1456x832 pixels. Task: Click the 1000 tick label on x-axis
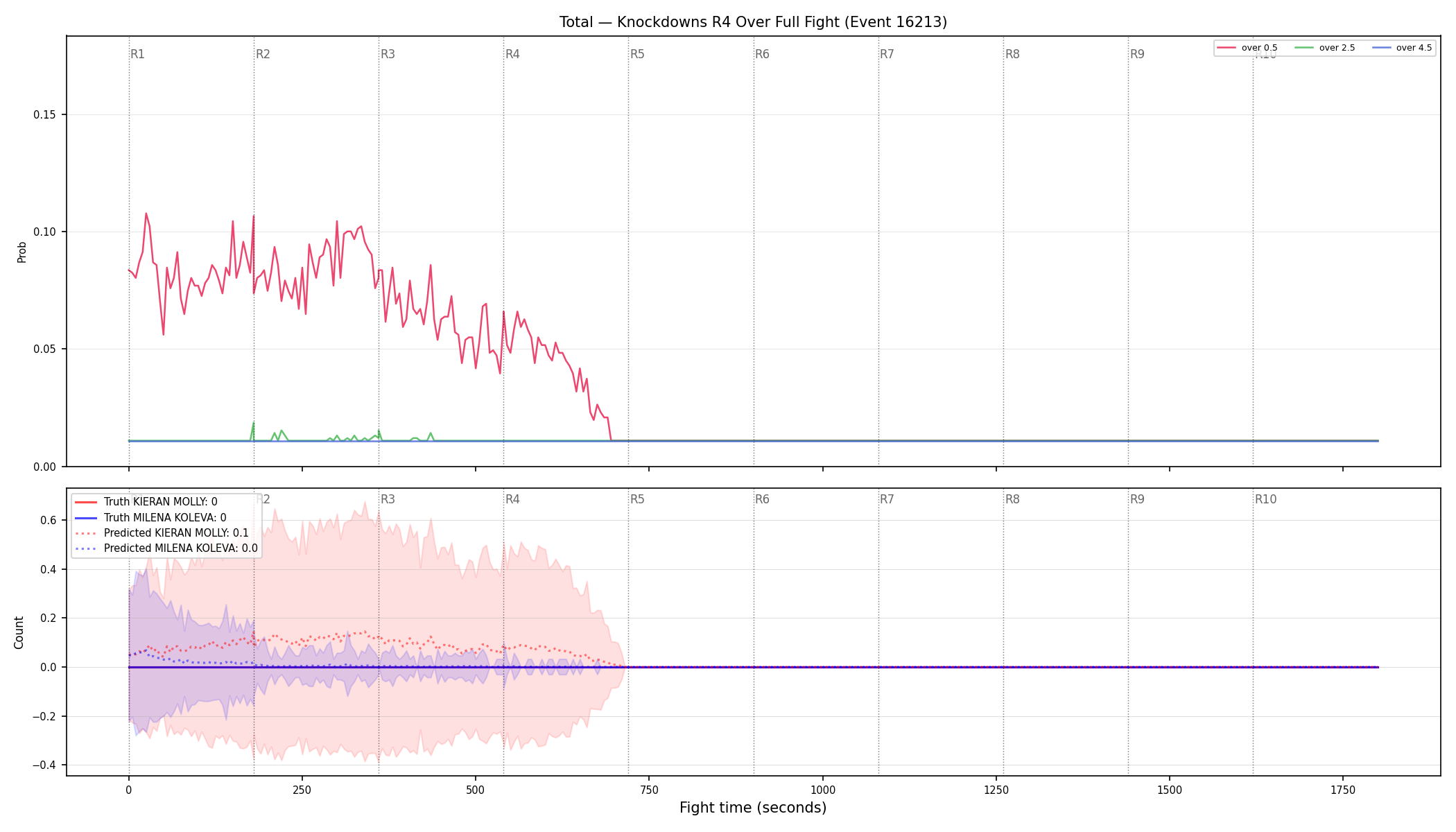823,790
